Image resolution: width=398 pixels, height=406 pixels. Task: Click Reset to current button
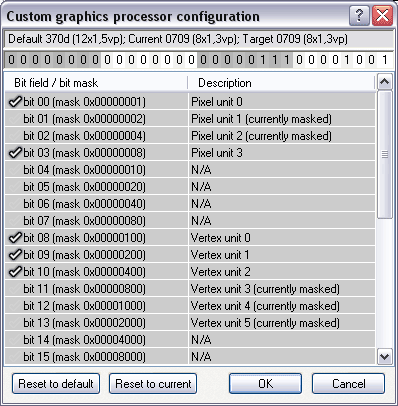pyautogui.click(x=153, y=384)
